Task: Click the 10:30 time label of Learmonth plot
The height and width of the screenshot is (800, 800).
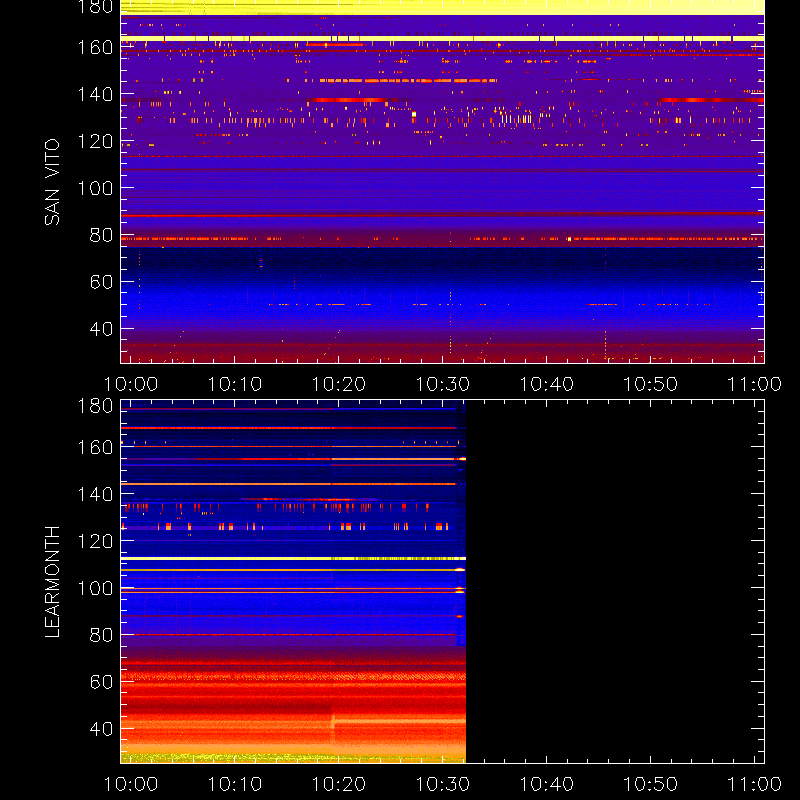Action: [x=442, y=784]
